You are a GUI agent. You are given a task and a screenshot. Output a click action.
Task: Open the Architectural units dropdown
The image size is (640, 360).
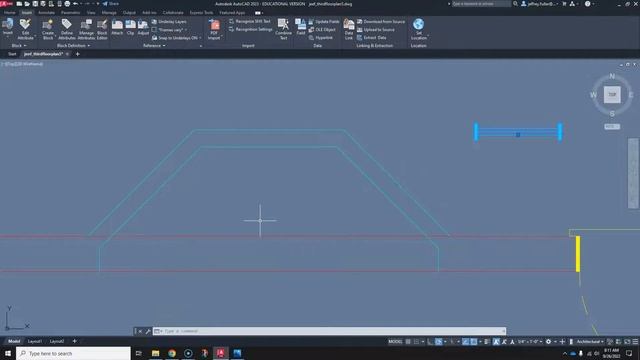tap(590, 342)
